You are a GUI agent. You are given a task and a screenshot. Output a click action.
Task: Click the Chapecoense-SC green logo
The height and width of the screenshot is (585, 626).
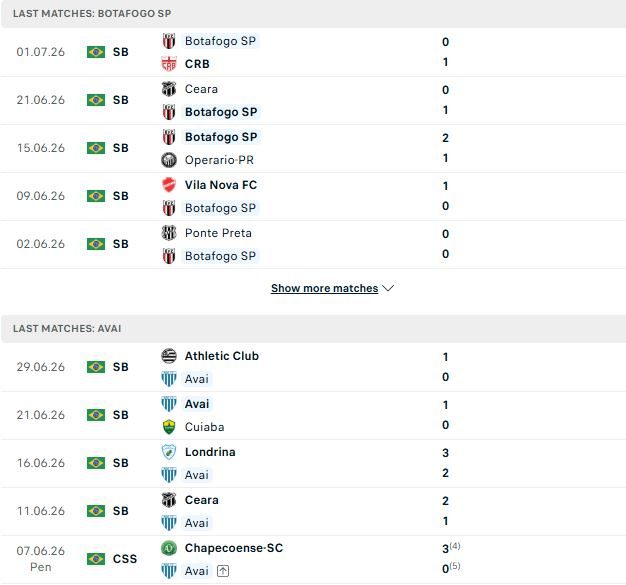[169, 548]
